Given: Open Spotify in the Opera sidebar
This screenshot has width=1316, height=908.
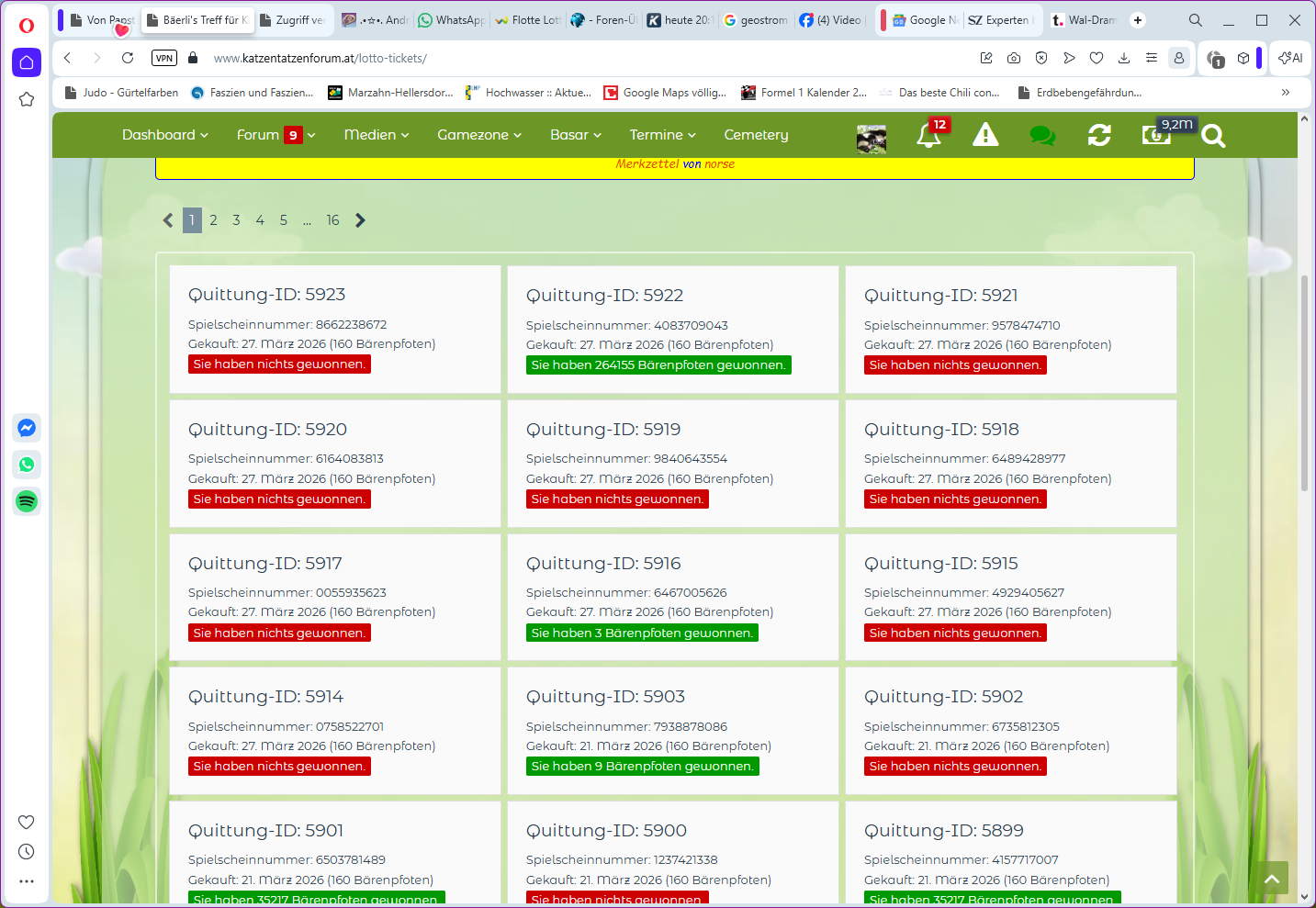Looking at the screenshot, I should (27, 501).
